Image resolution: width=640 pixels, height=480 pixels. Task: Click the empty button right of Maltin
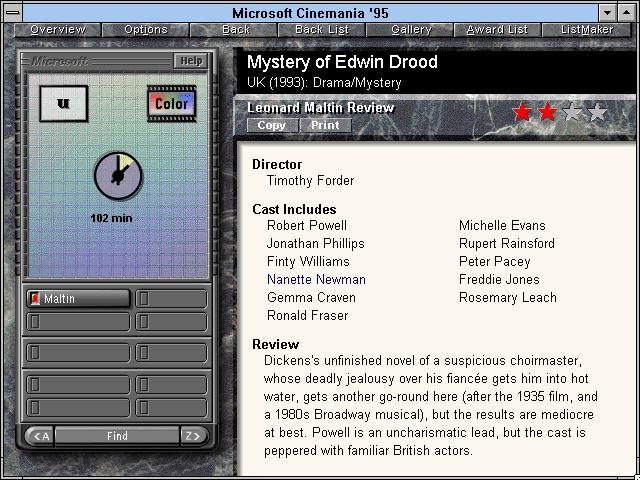171,299
